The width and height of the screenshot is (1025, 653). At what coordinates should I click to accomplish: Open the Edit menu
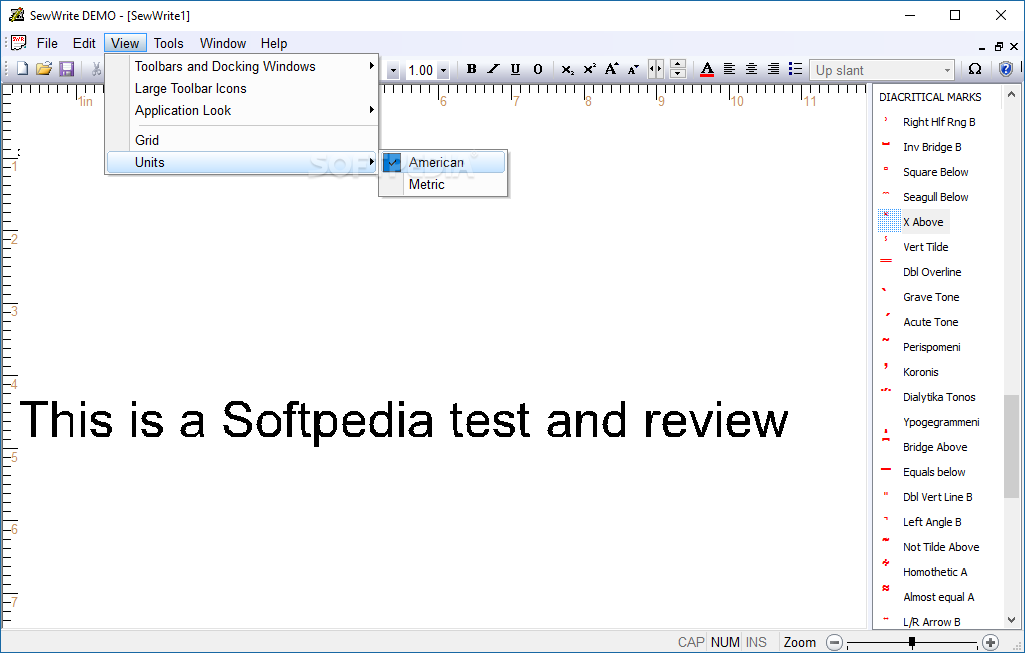pyautogui.click(x=84, y=43)
